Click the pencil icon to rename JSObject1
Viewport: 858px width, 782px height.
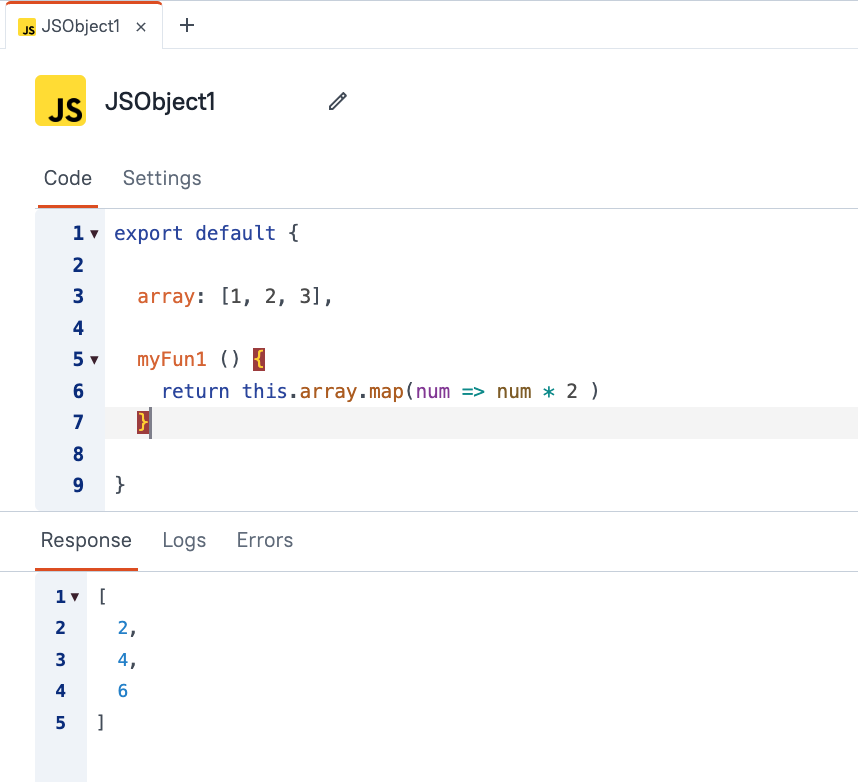[338, 101]
